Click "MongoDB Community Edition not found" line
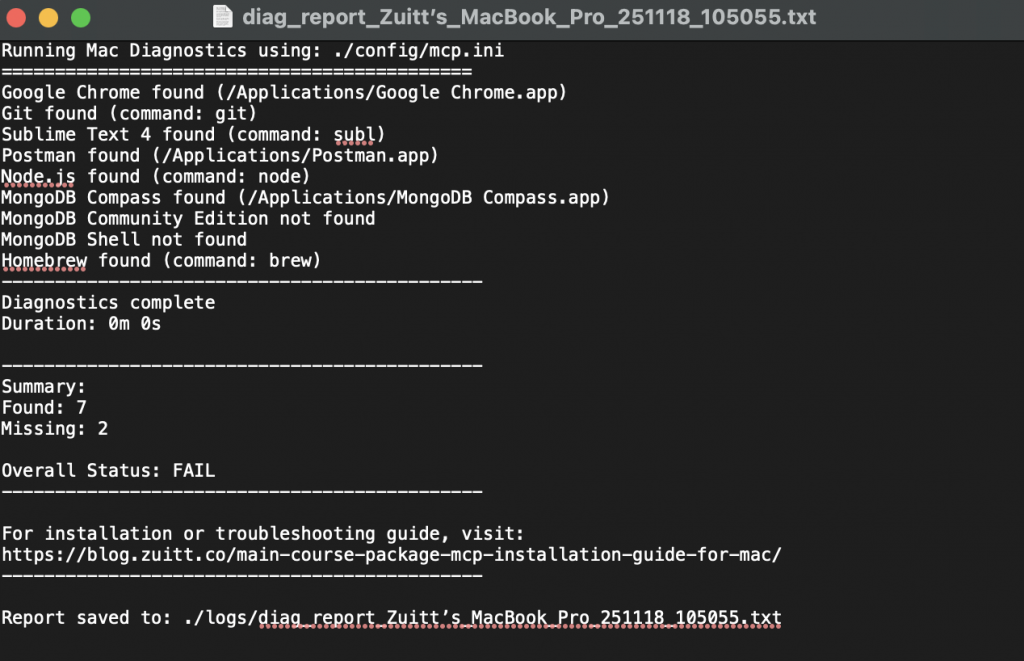Image resolution: width=1024 pixels, height=661 pixels. click(x=188, y=218)
